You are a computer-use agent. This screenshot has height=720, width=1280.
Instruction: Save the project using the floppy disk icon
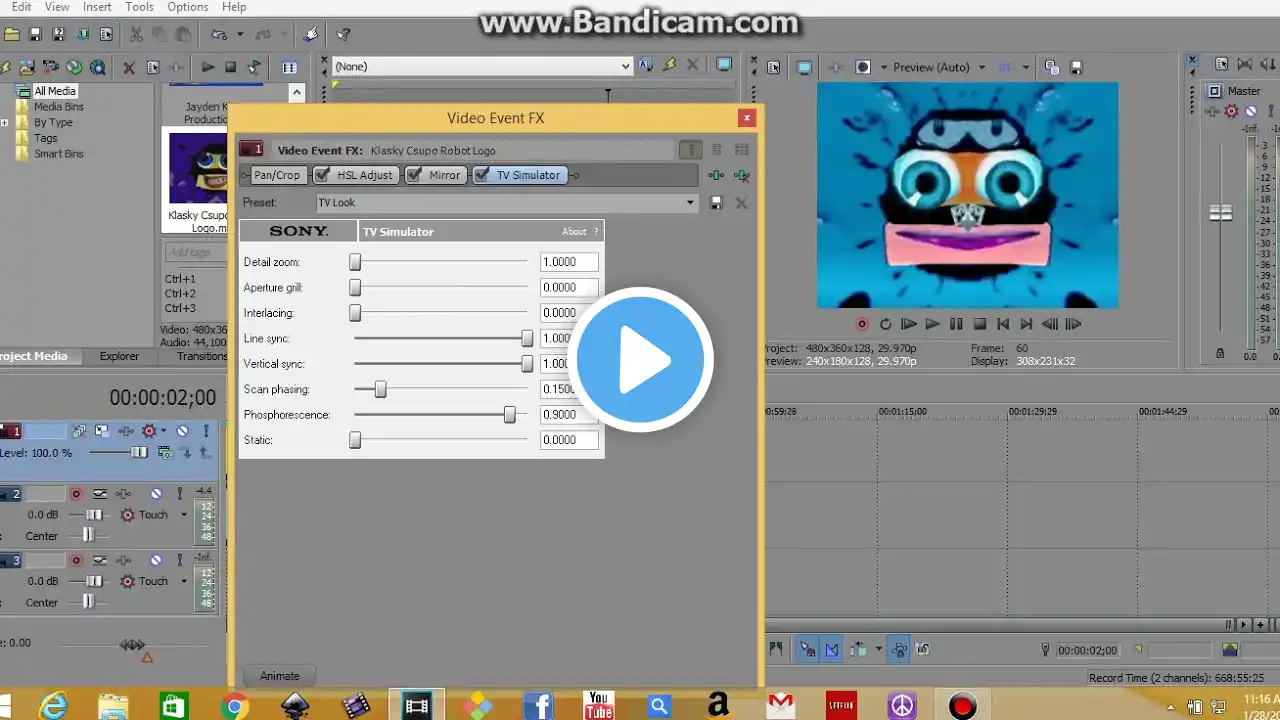pos(35,35)
